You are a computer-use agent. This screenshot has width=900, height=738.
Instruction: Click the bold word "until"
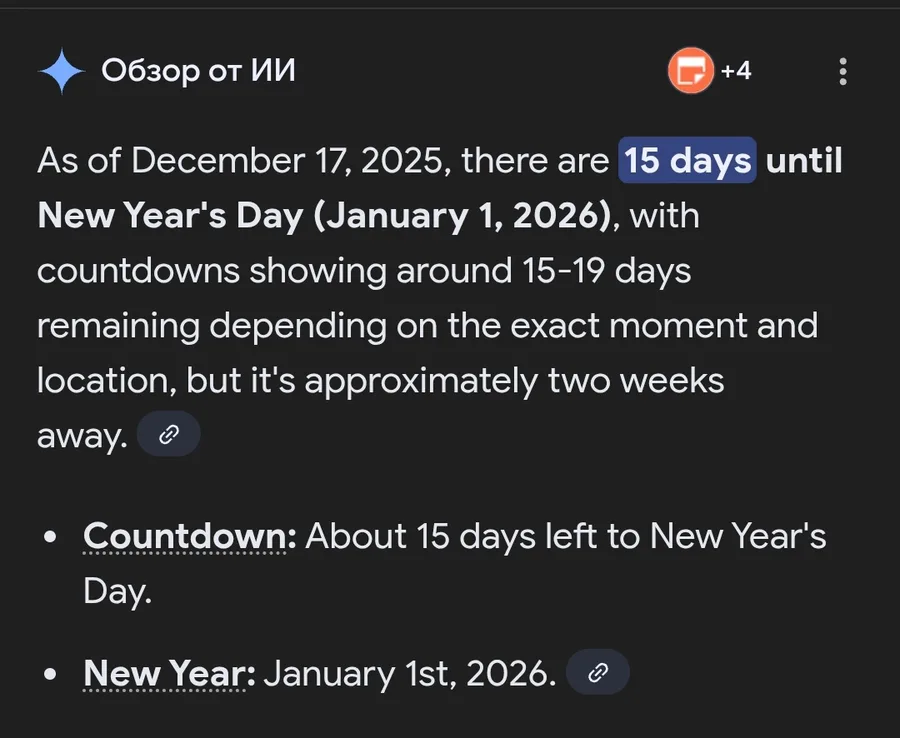coord(802,160)
